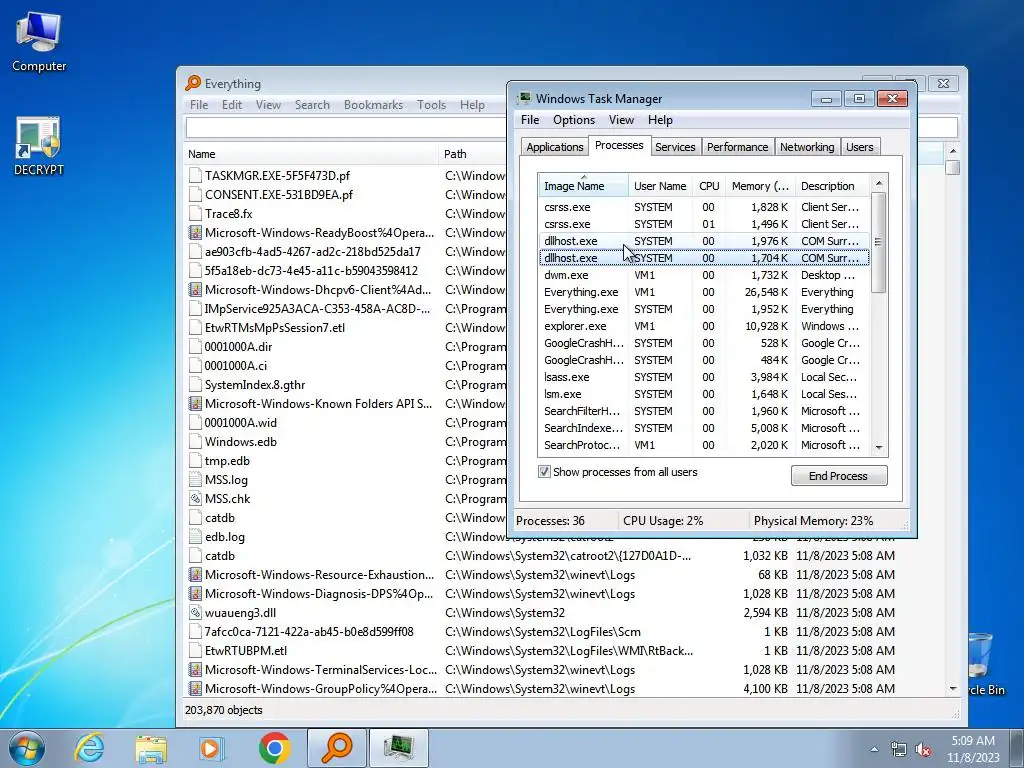Open Everything File menu
This screenshot has width=1024, height=768.
[199, 104]
